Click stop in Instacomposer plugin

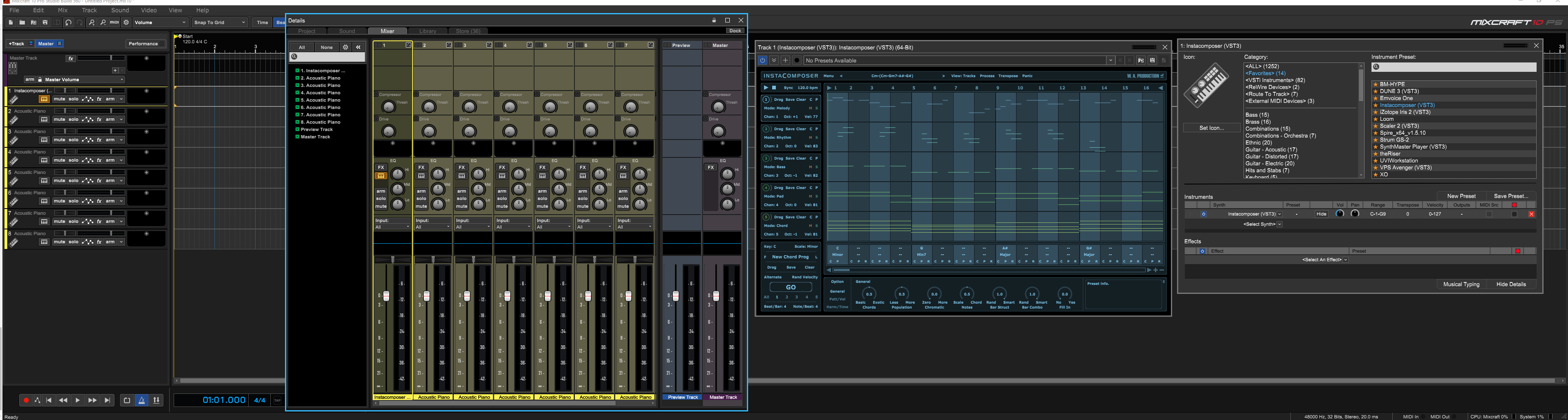tap(774, 88)
